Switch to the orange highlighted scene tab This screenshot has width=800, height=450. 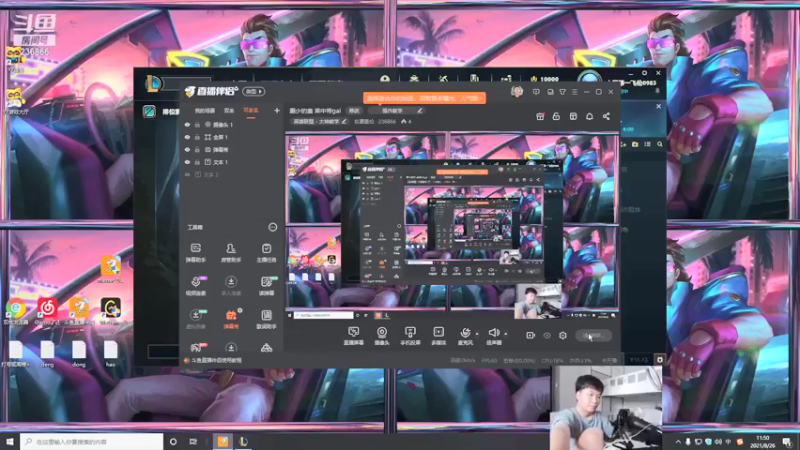251,111
